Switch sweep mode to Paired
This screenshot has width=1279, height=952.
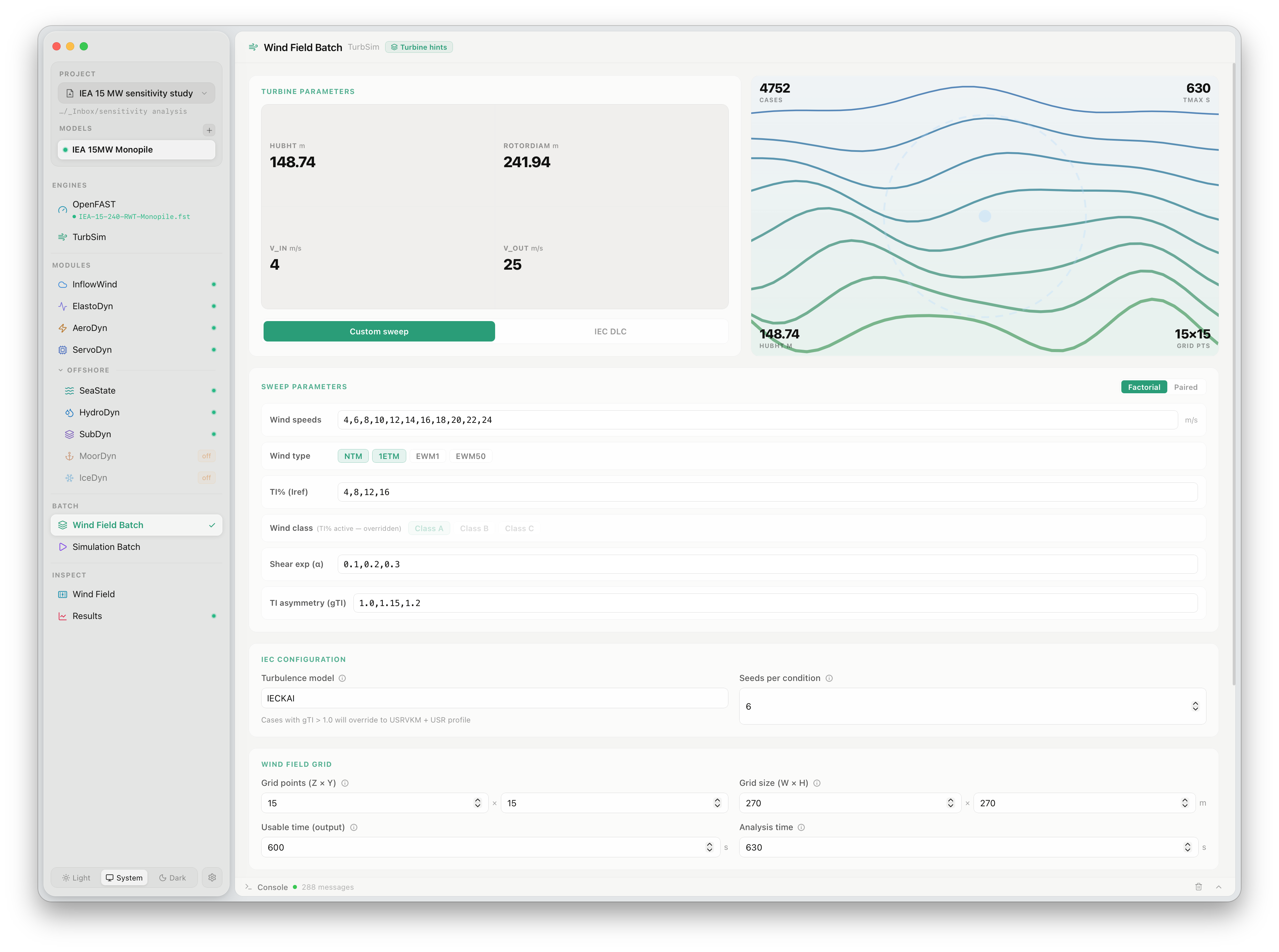(x=1185, y=387)
